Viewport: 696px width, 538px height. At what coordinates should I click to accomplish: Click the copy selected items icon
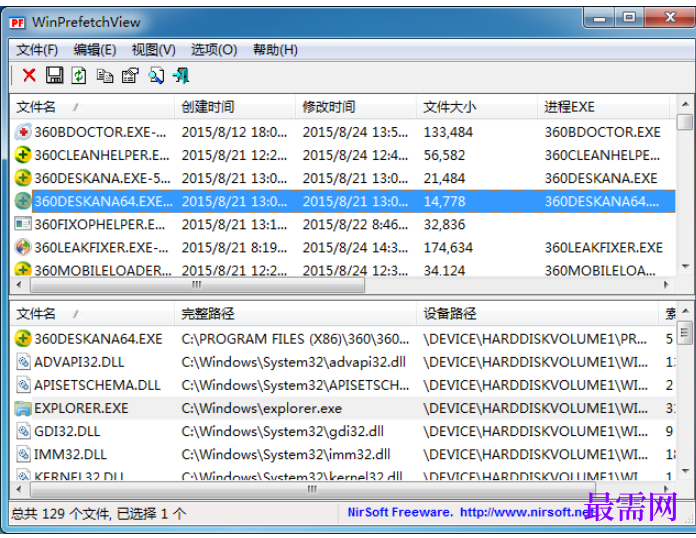105,76
